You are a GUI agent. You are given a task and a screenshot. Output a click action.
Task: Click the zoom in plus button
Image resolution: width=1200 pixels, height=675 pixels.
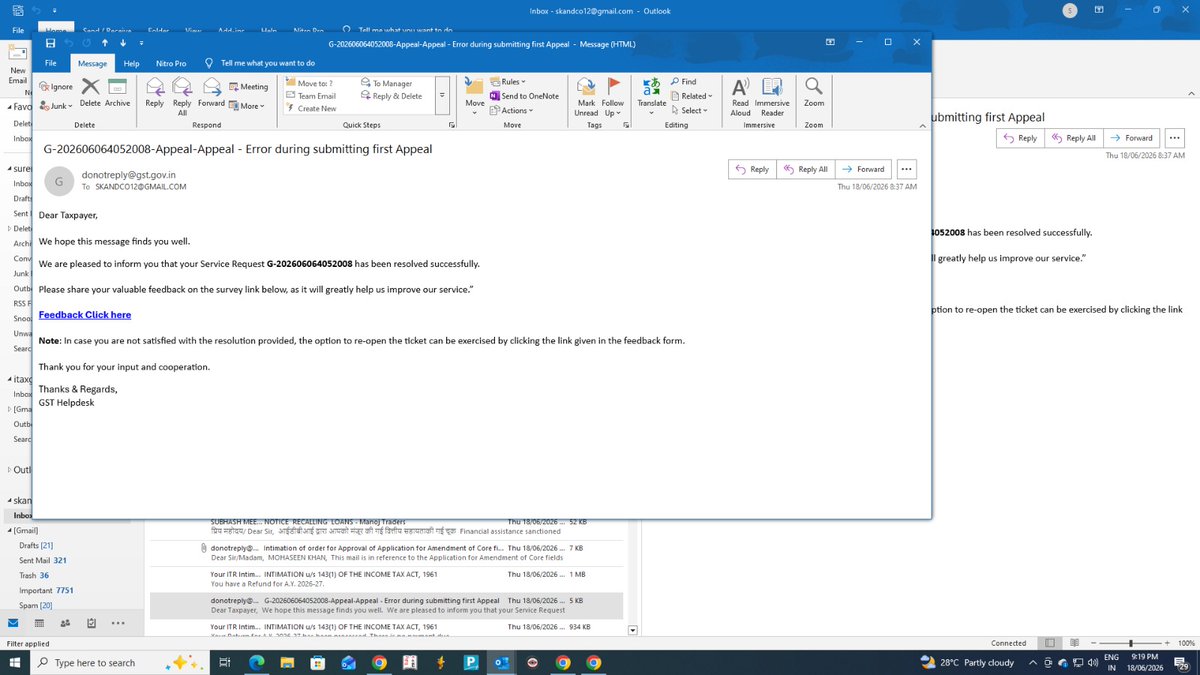(1168, 643)
